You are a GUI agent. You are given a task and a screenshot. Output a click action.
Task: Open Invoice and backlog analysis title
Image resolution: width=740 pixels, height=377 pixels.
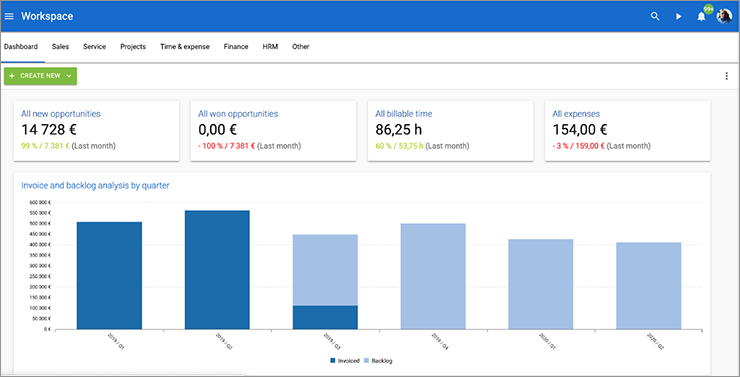tap(95, 185)
